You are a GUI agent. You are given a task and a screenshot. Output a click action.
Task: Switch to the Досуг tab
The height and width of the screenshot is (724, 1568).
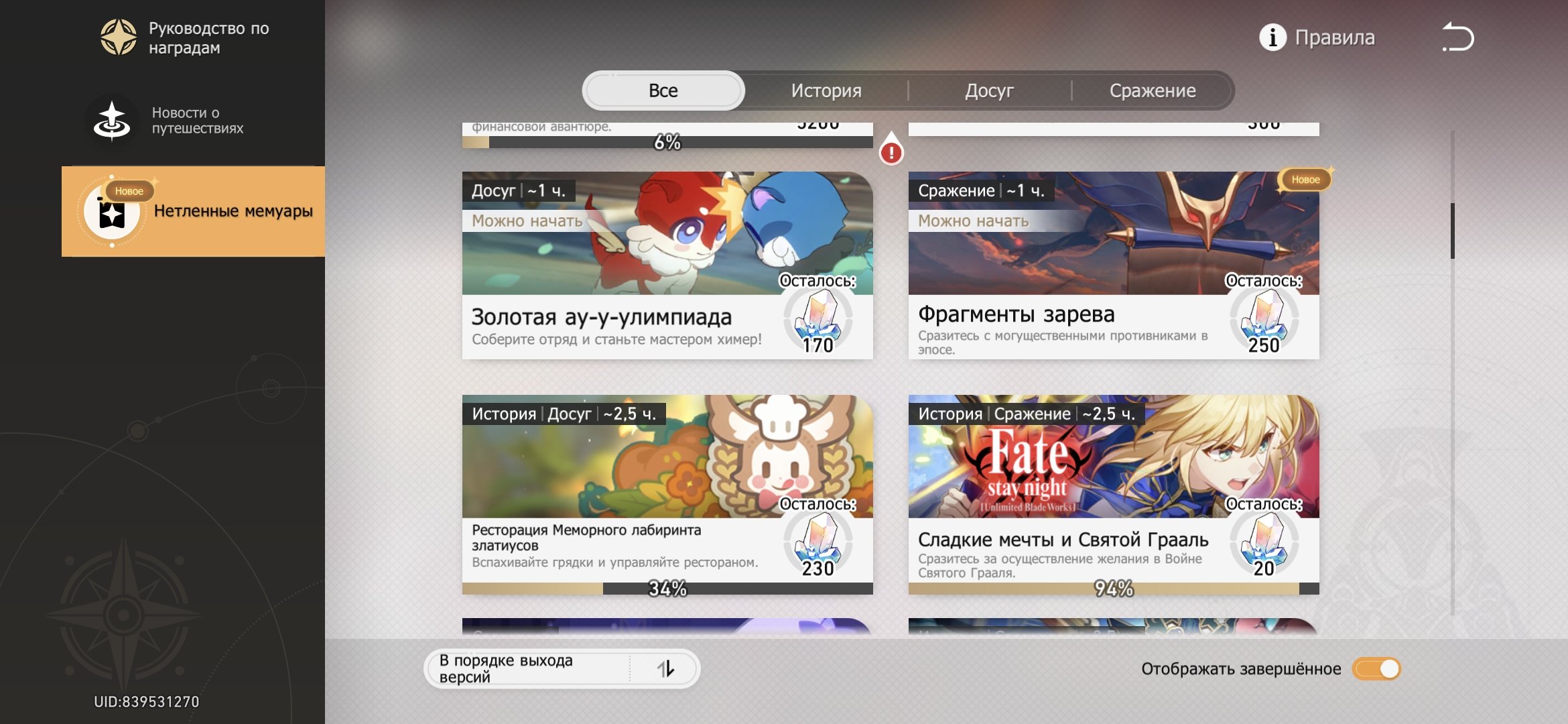coord(989,90)
